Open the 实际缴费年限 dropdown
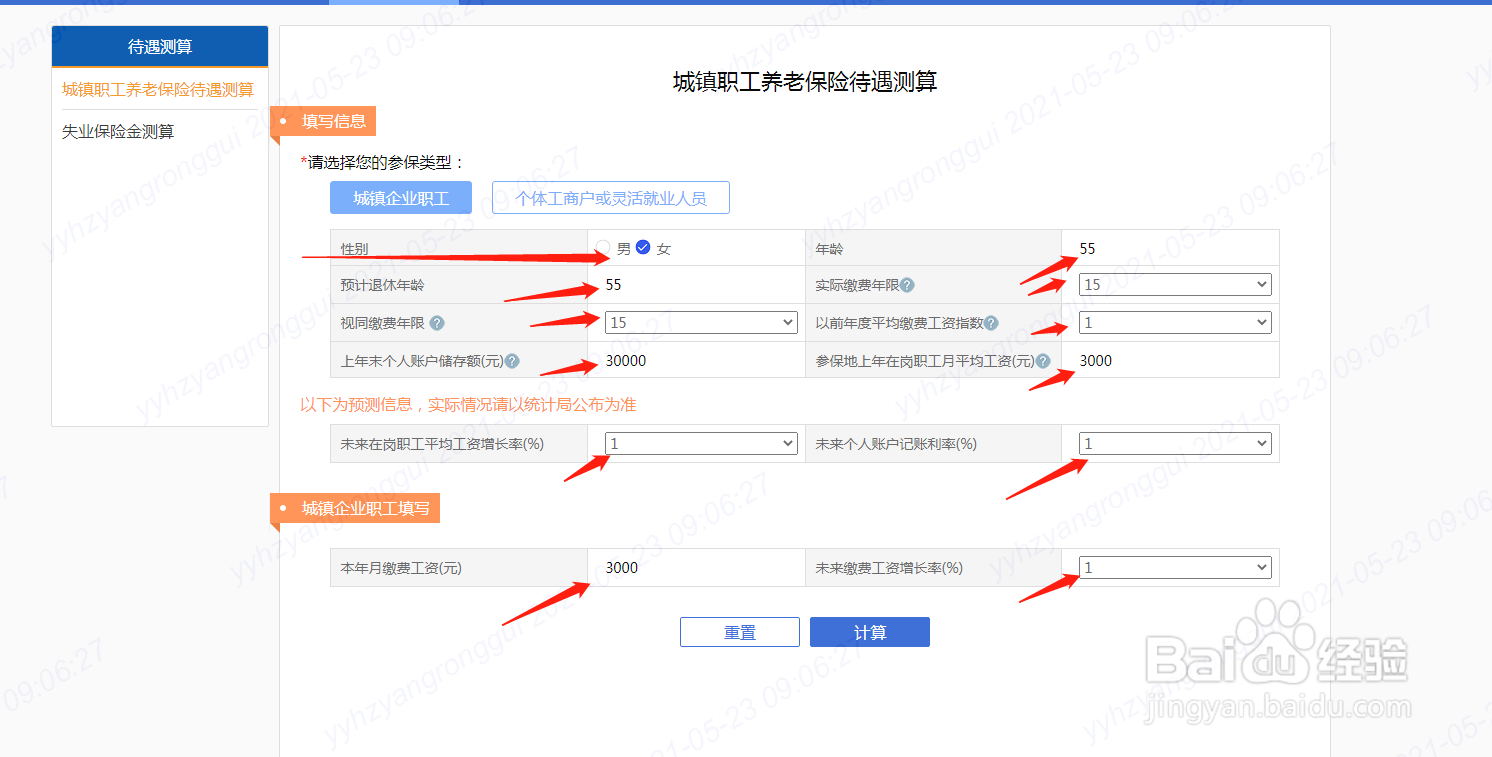Viewport: 1492px width, 757px height. click(x=1175, y=285)
